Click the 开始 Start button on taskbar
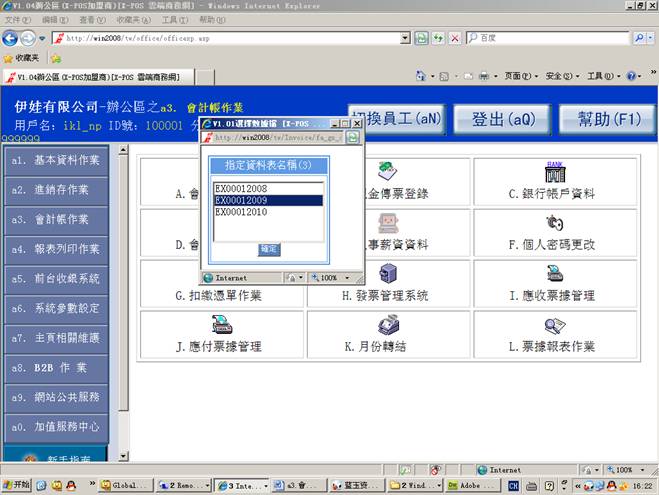This screenshot has height=495, width=659. tap(17, 485)
